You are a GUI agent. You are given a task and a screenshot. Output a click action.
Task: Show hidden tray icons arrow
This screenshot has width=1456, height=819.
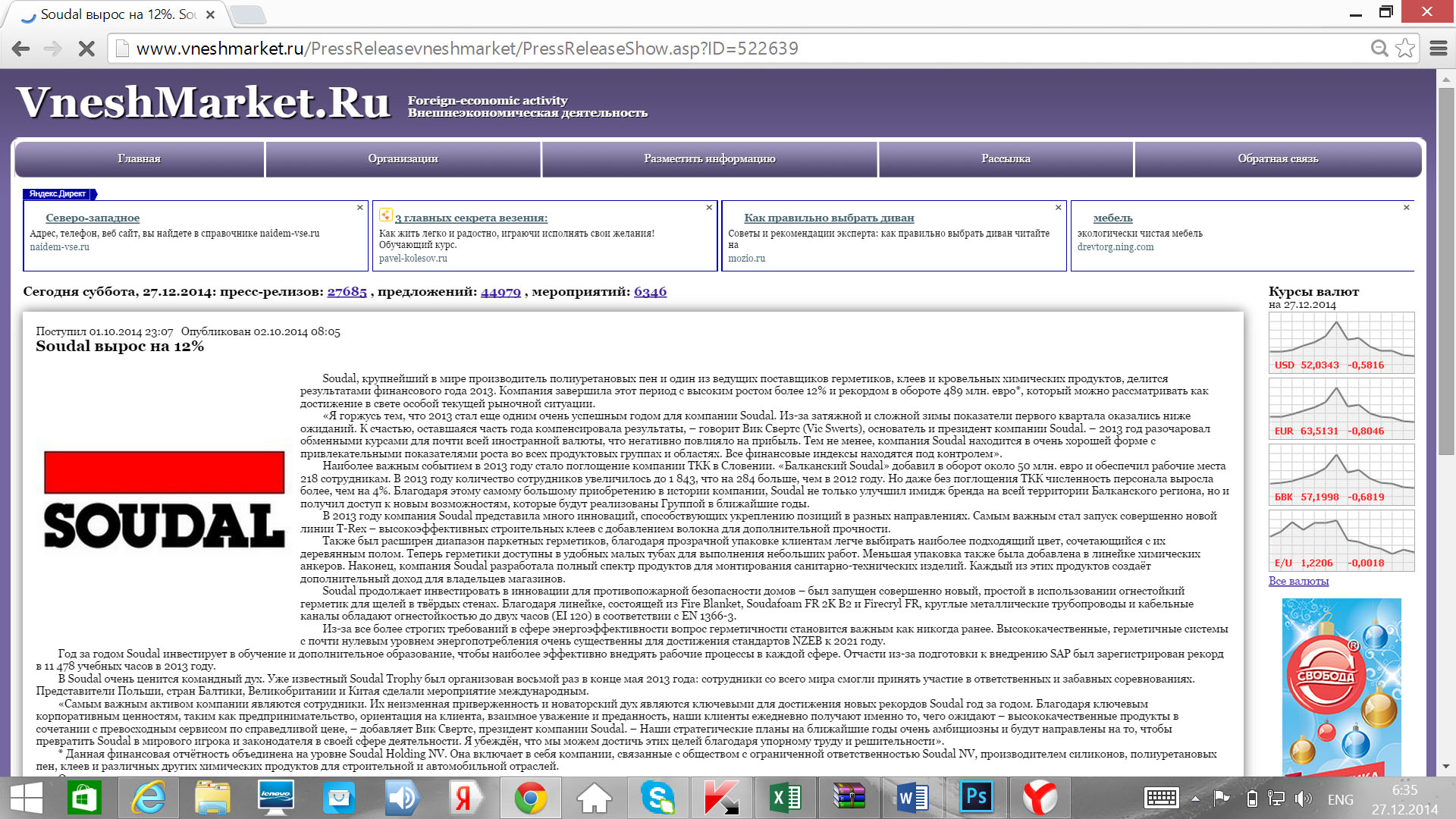pyautogui.click(x=1196, y=799)
